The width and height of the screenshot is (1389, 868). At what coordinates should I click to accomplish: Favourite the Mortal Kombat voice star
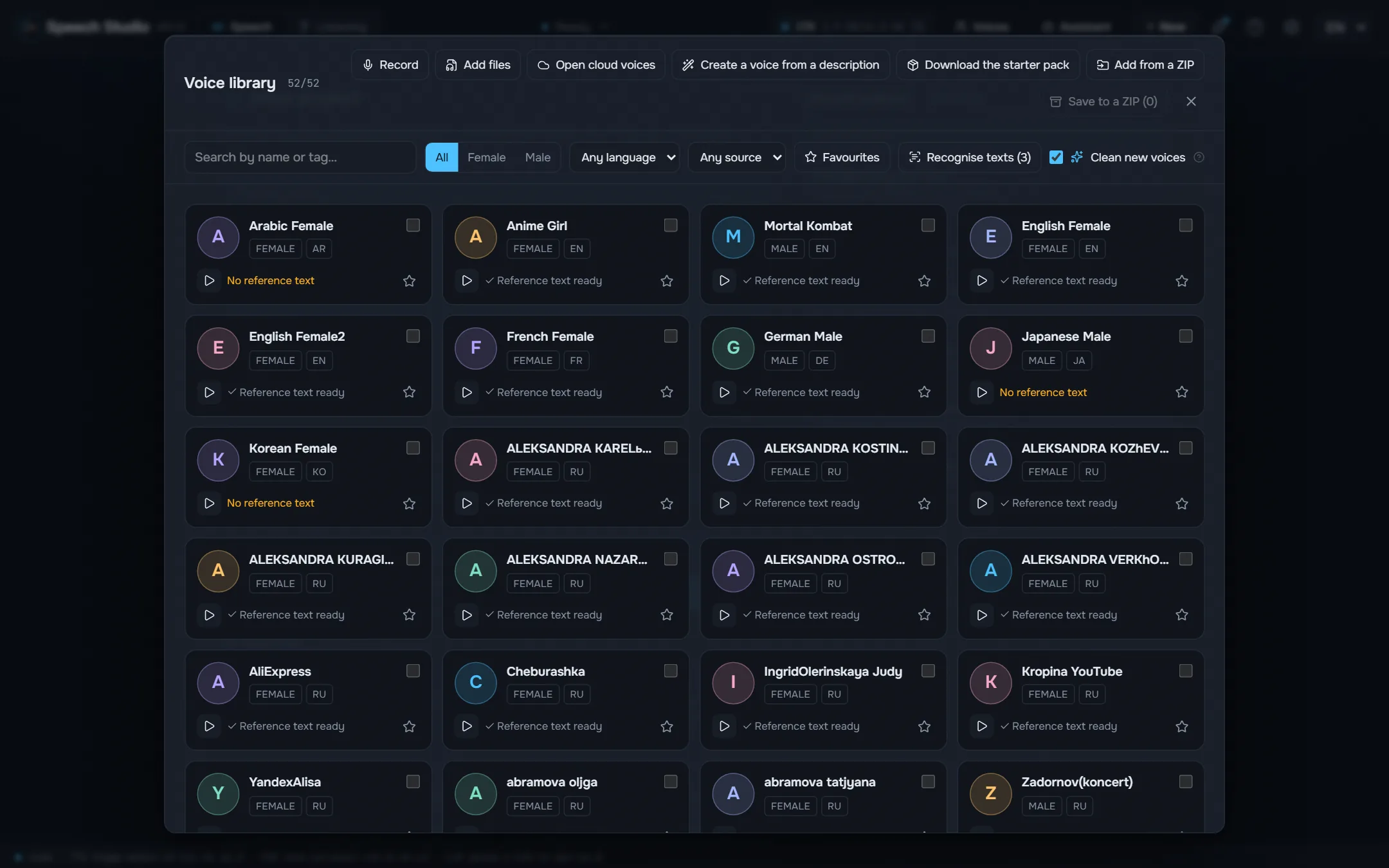coord(924,280)
